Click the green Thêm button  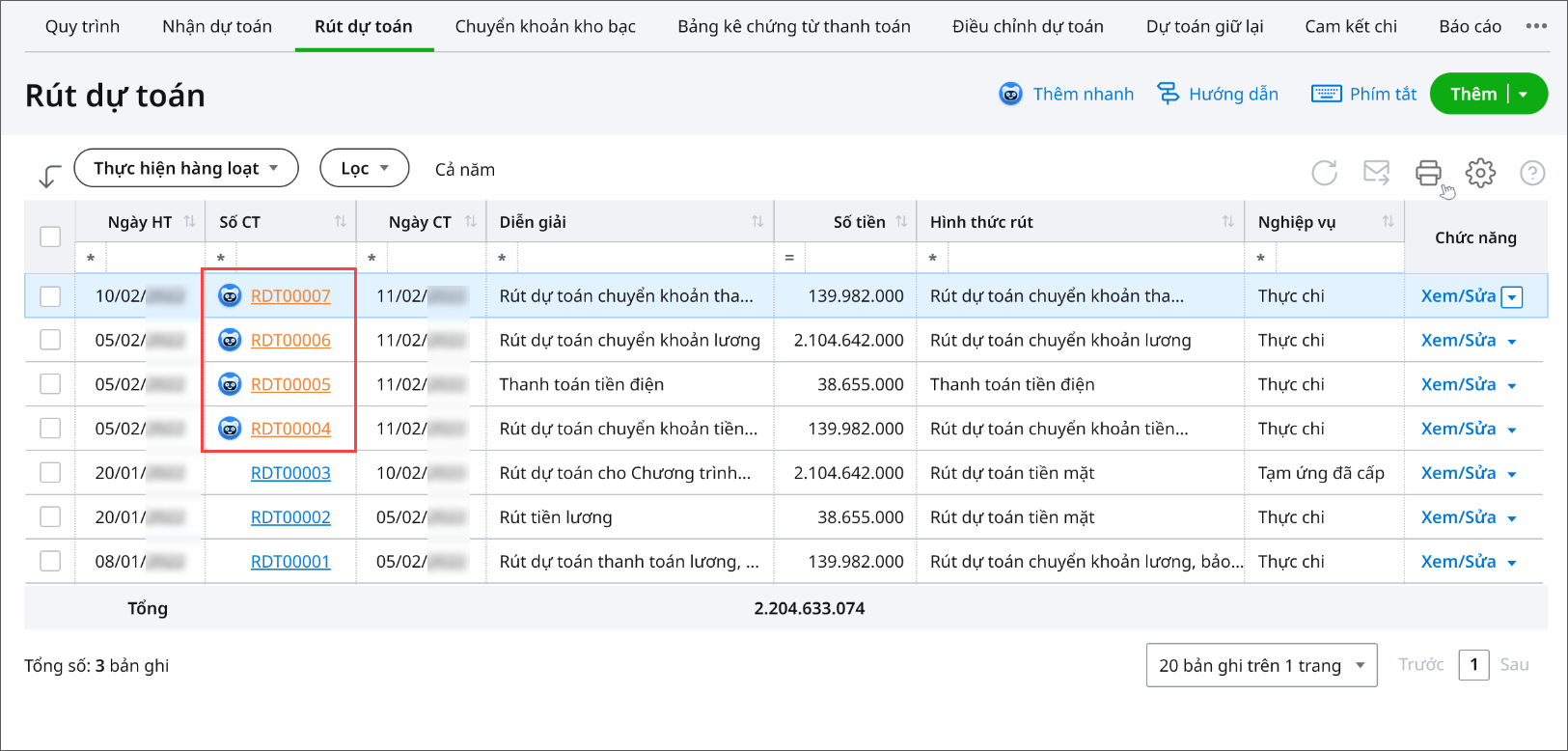[x=1472, y=94]
